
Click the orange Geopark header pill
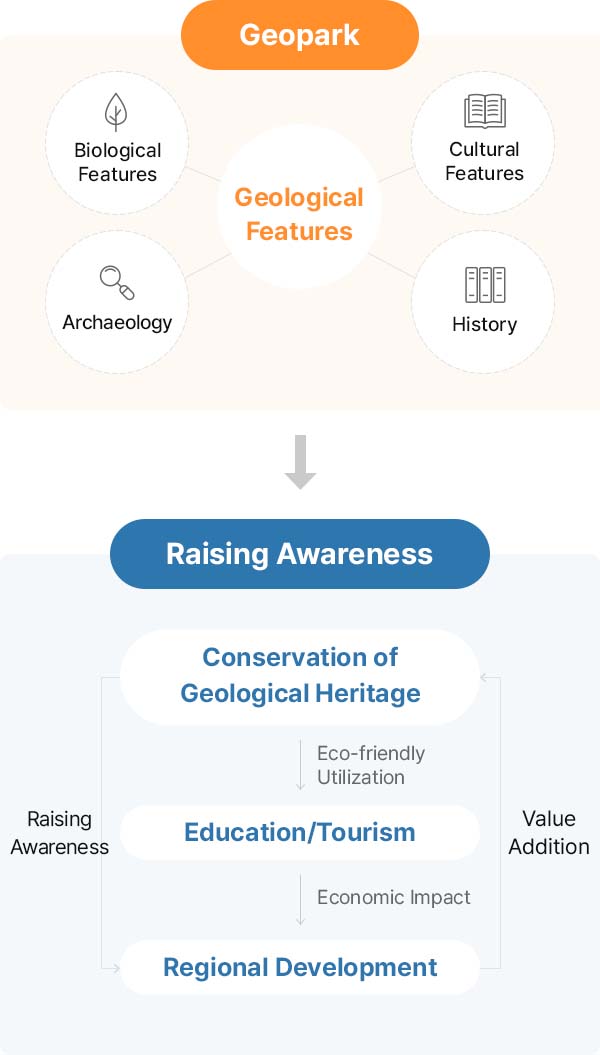300,37
